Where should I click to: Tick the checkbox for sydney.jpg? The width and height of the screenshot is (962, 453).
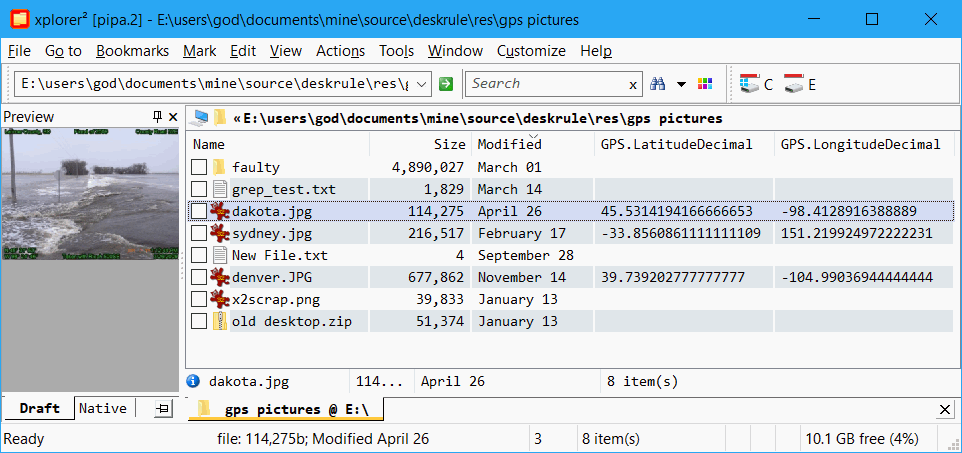[199, 233]
